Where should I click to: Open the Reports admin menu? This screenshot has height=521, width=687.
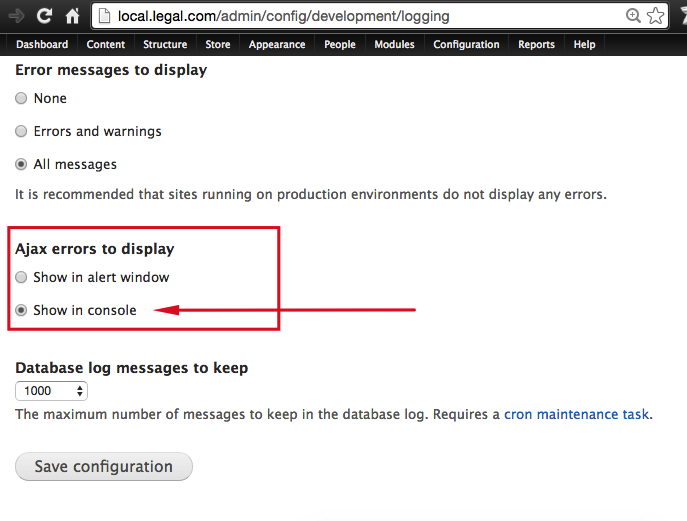tap(536, 44)
